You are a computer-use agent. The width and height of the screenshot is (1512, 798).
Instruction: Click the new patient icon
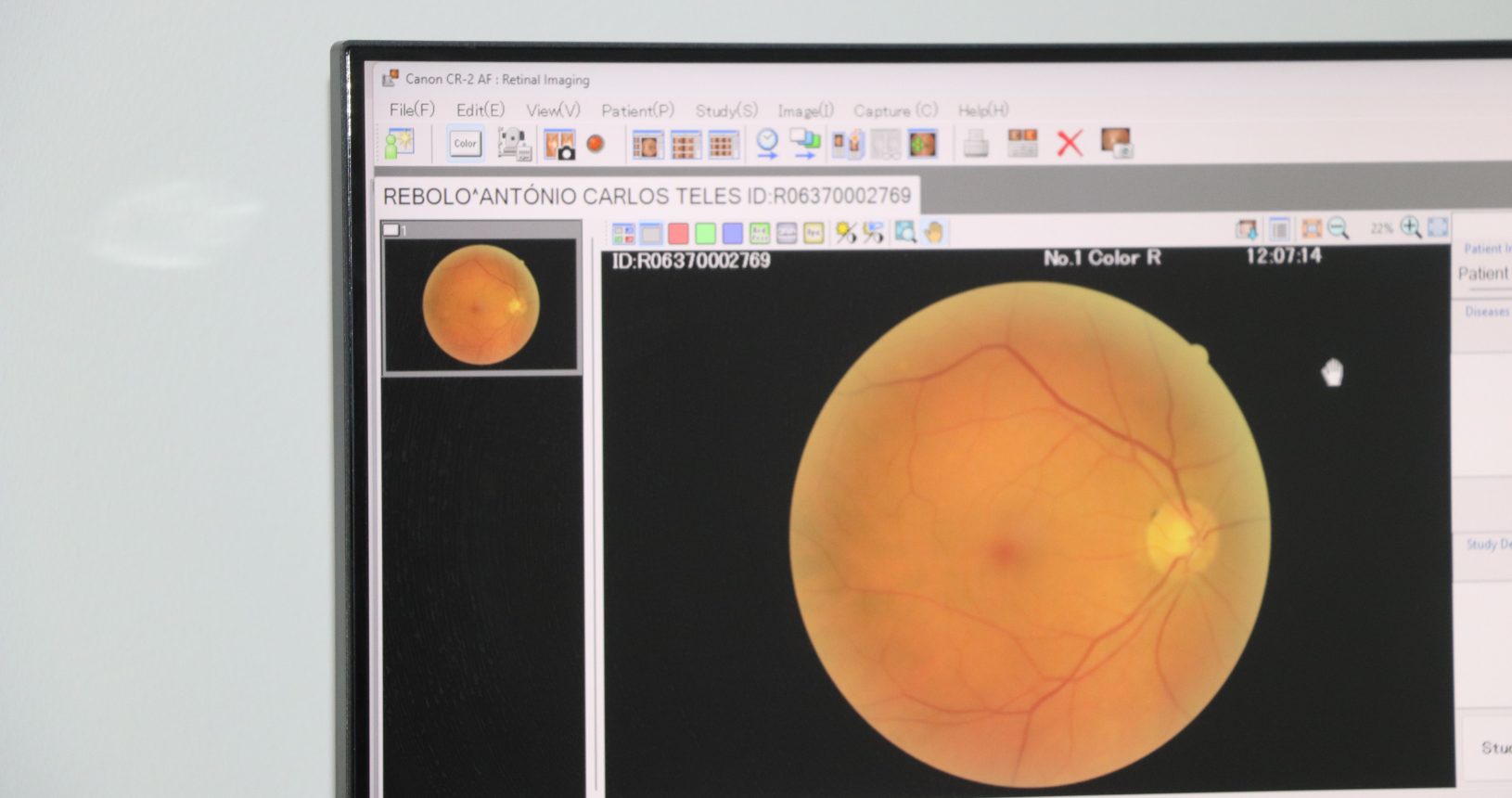[x=400, y=144]
